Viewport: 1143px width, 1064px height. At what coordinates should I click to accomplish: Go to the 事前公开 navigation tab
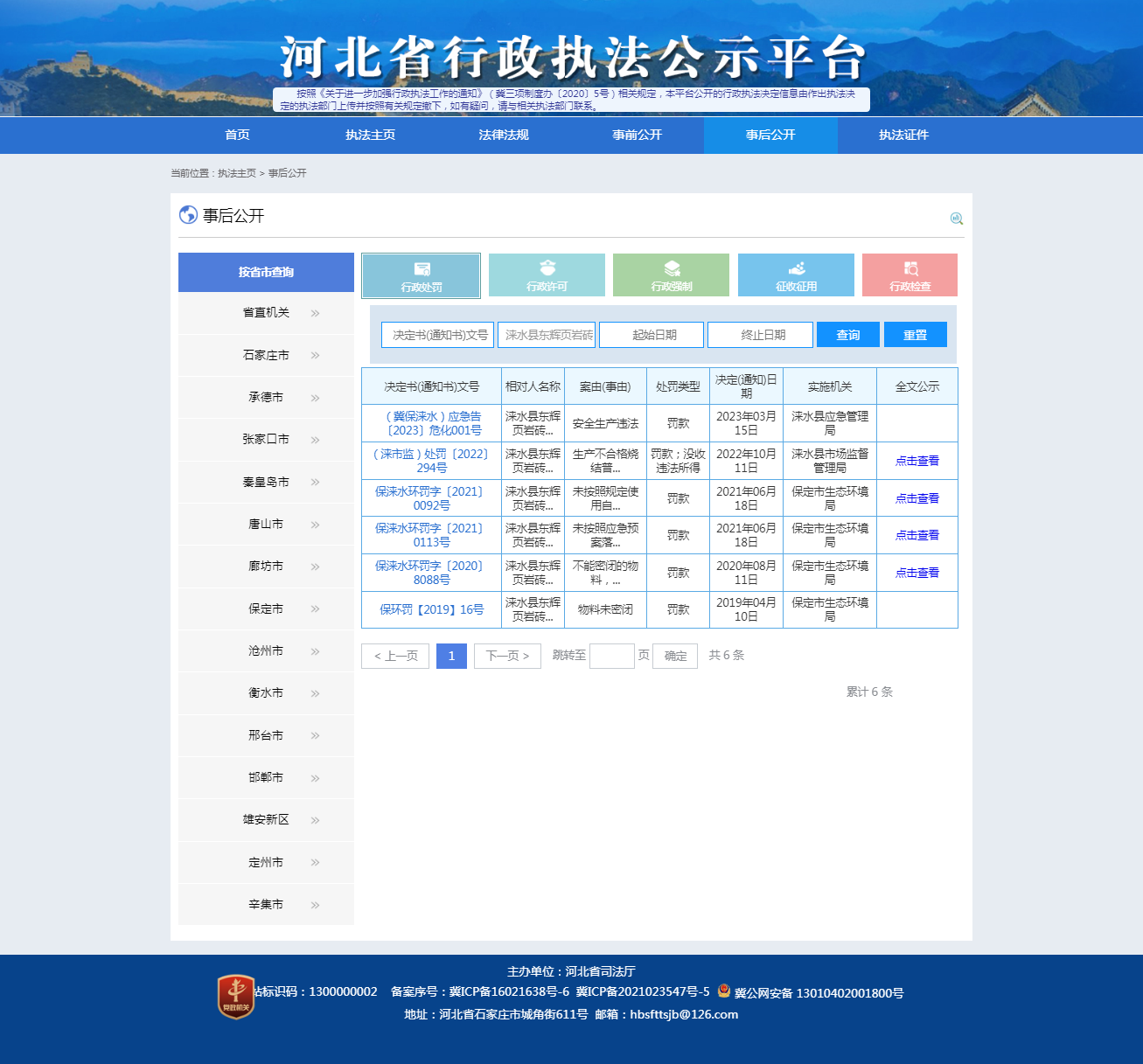tap(637, 135)
